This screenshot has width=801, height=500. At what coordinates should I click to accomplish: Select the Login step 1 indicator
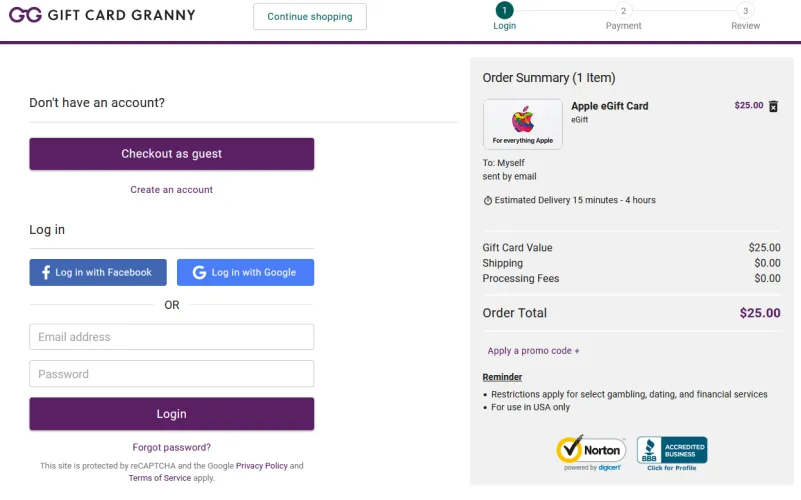coord(504,11)
